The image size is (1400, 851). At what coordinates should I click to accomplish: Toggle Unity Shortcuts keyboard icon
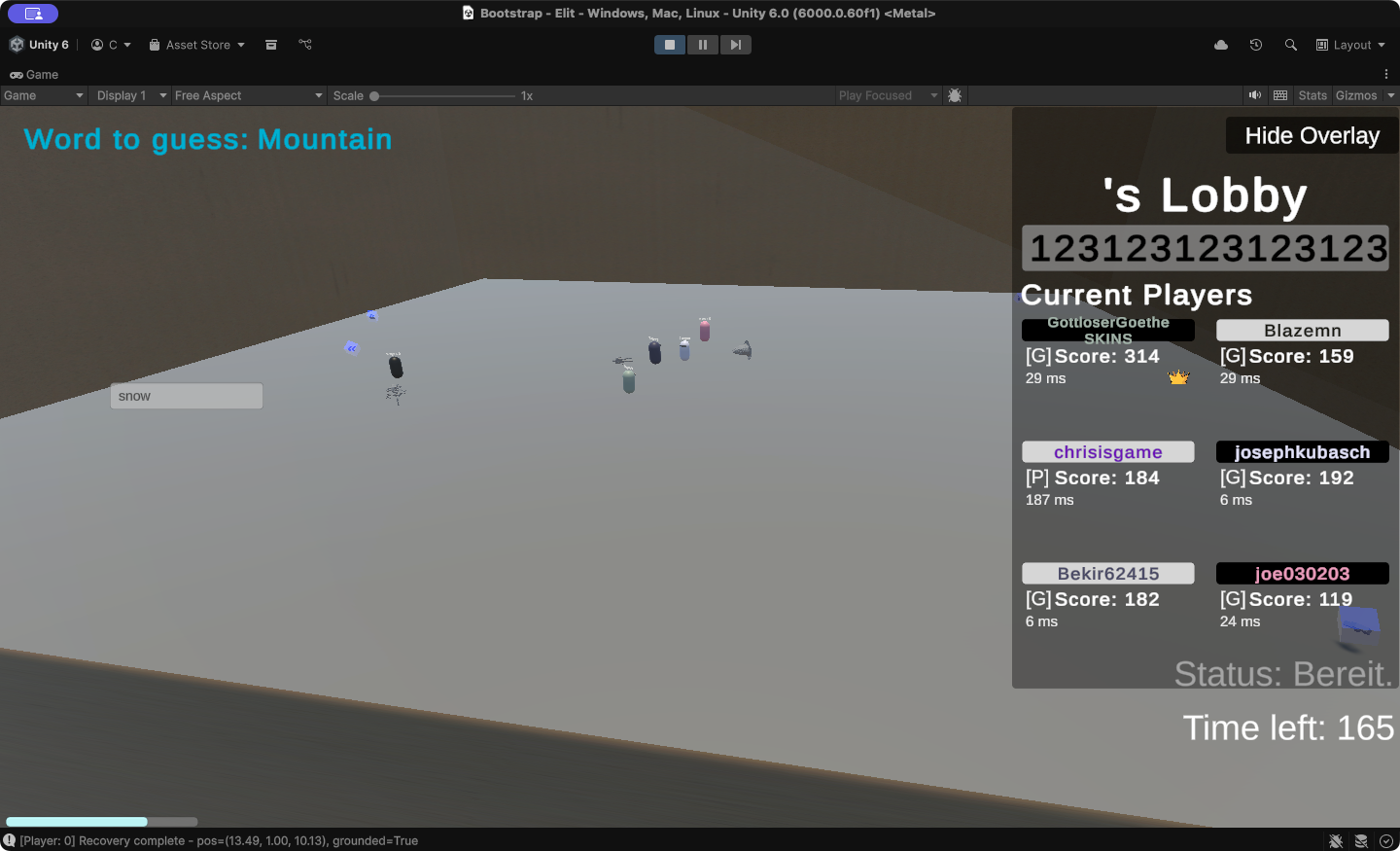[x=1280, y=95]
